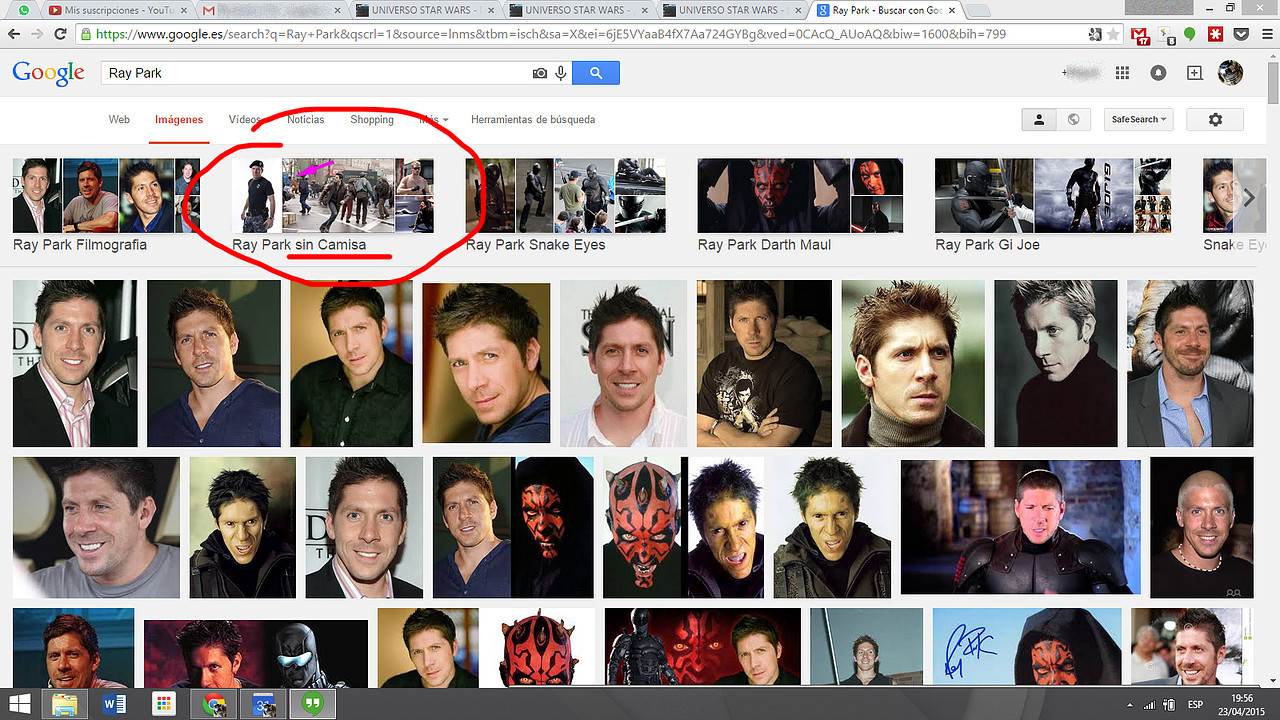Open the Windows Start button
The width and height of the screenshot is (1280, 720).
tap(19, 704)
